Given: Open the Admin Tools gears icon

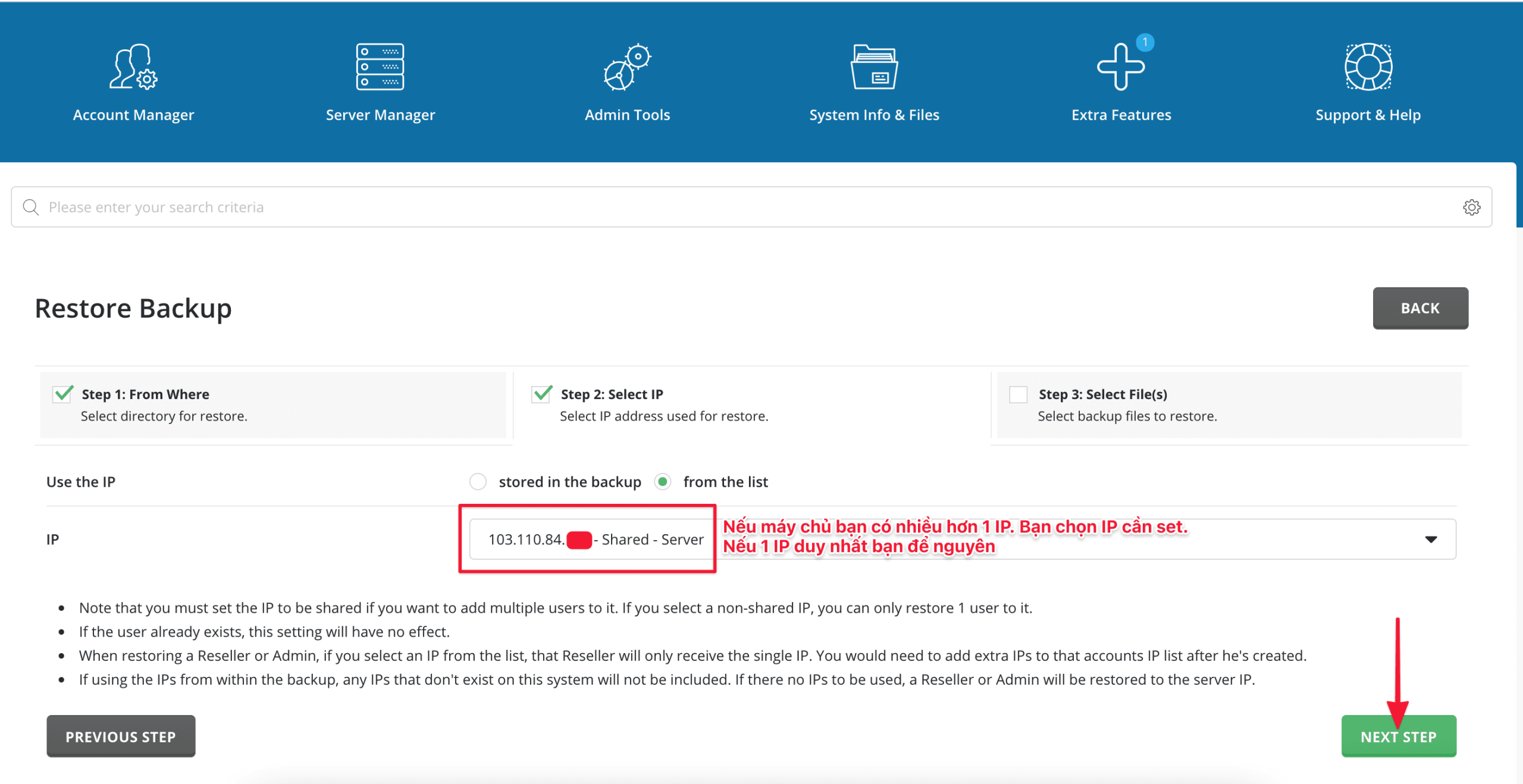Looking at the screenshot, I should click(627, 67).
